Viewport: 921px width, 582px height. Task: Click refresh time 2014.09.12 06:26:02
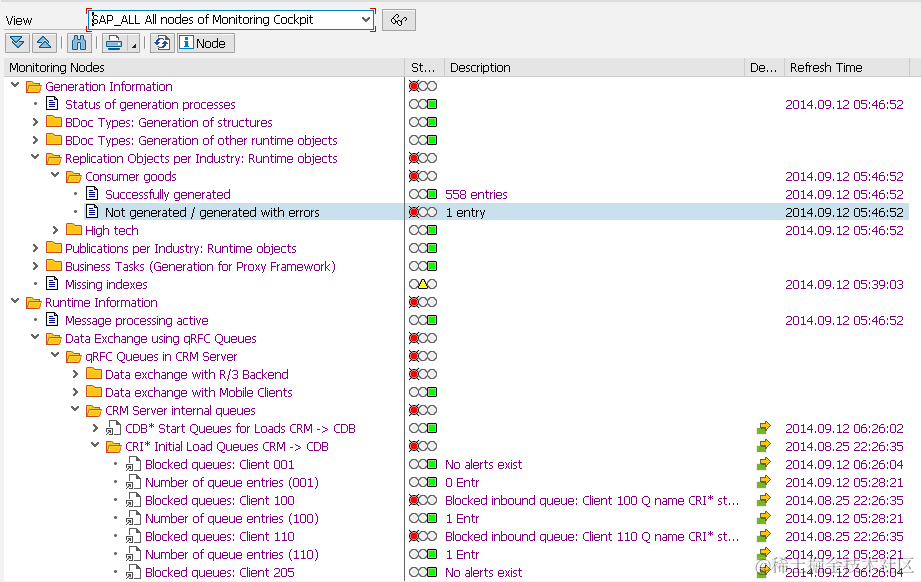pos(844,428)
